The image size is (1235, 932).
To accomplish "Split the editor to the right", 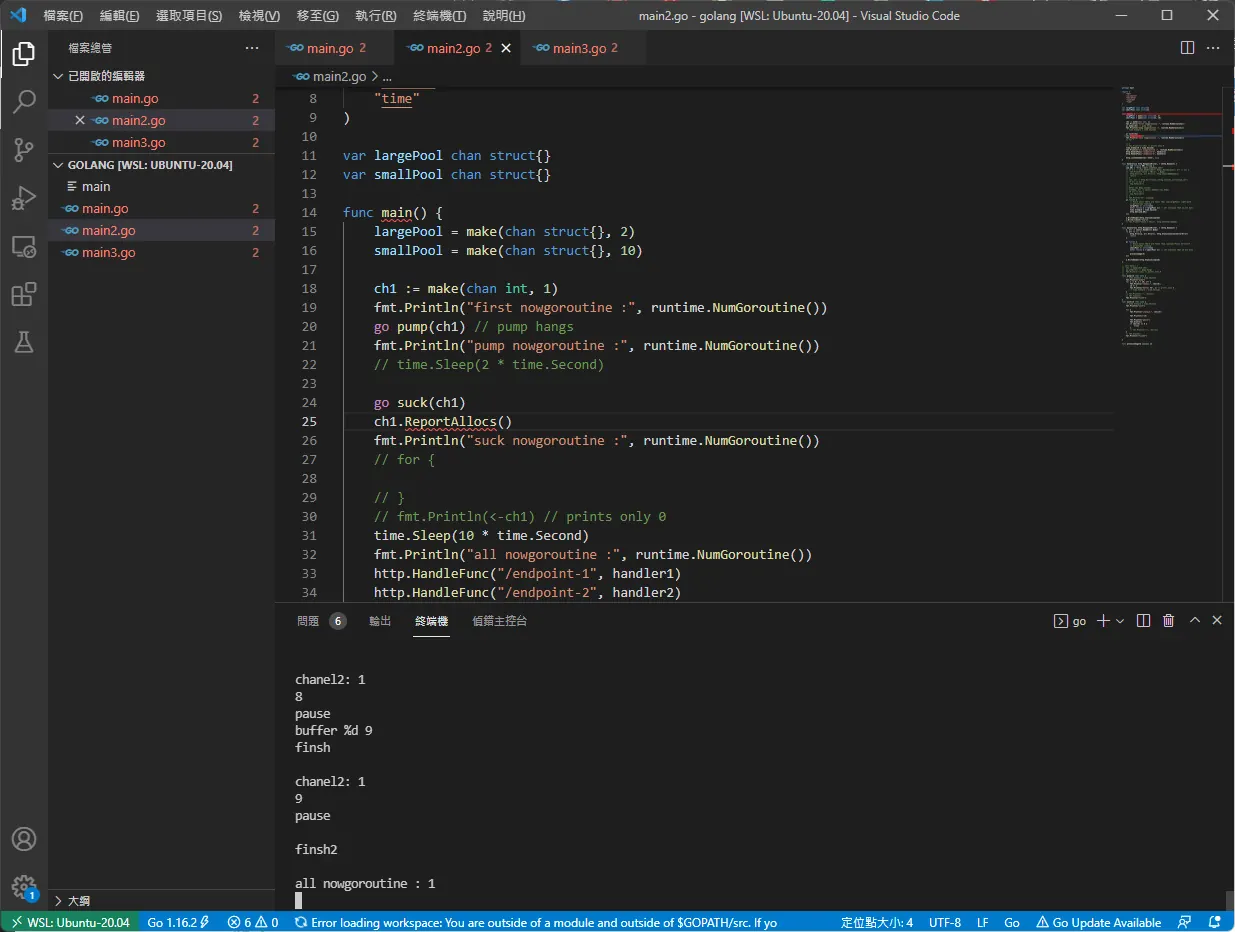I will click(1187, 48).
